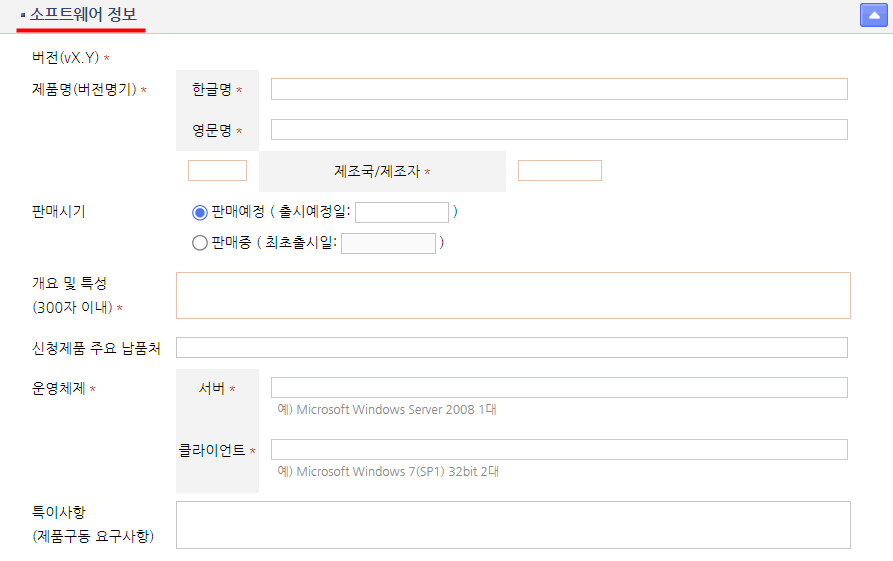Click the 개요 및 특성 text area
Image resolution: width=893 pixels, height=561 pixels.
pos(513,295)
